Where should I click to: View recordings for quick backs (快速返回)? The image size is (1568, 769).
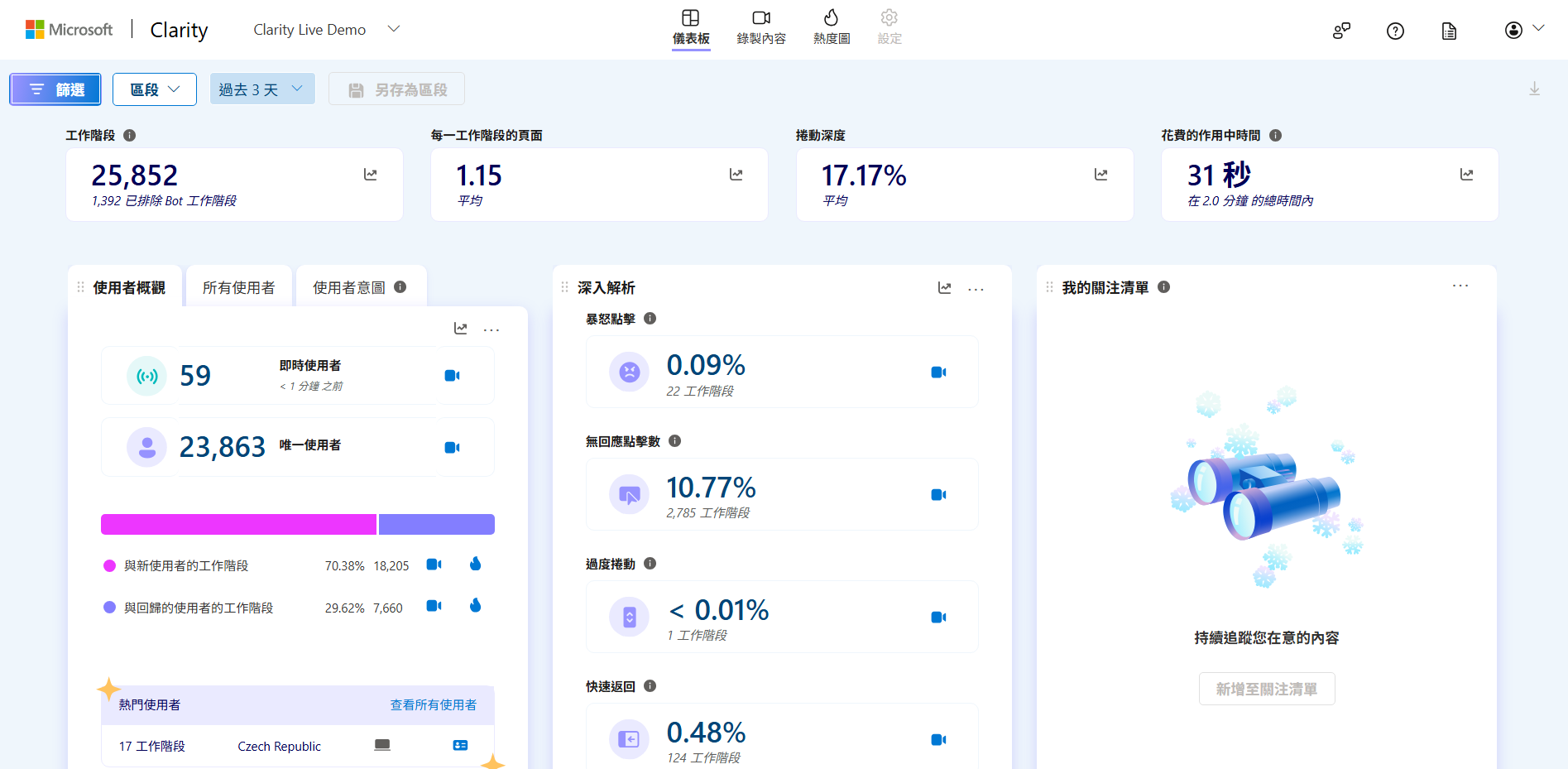(938, 740)
